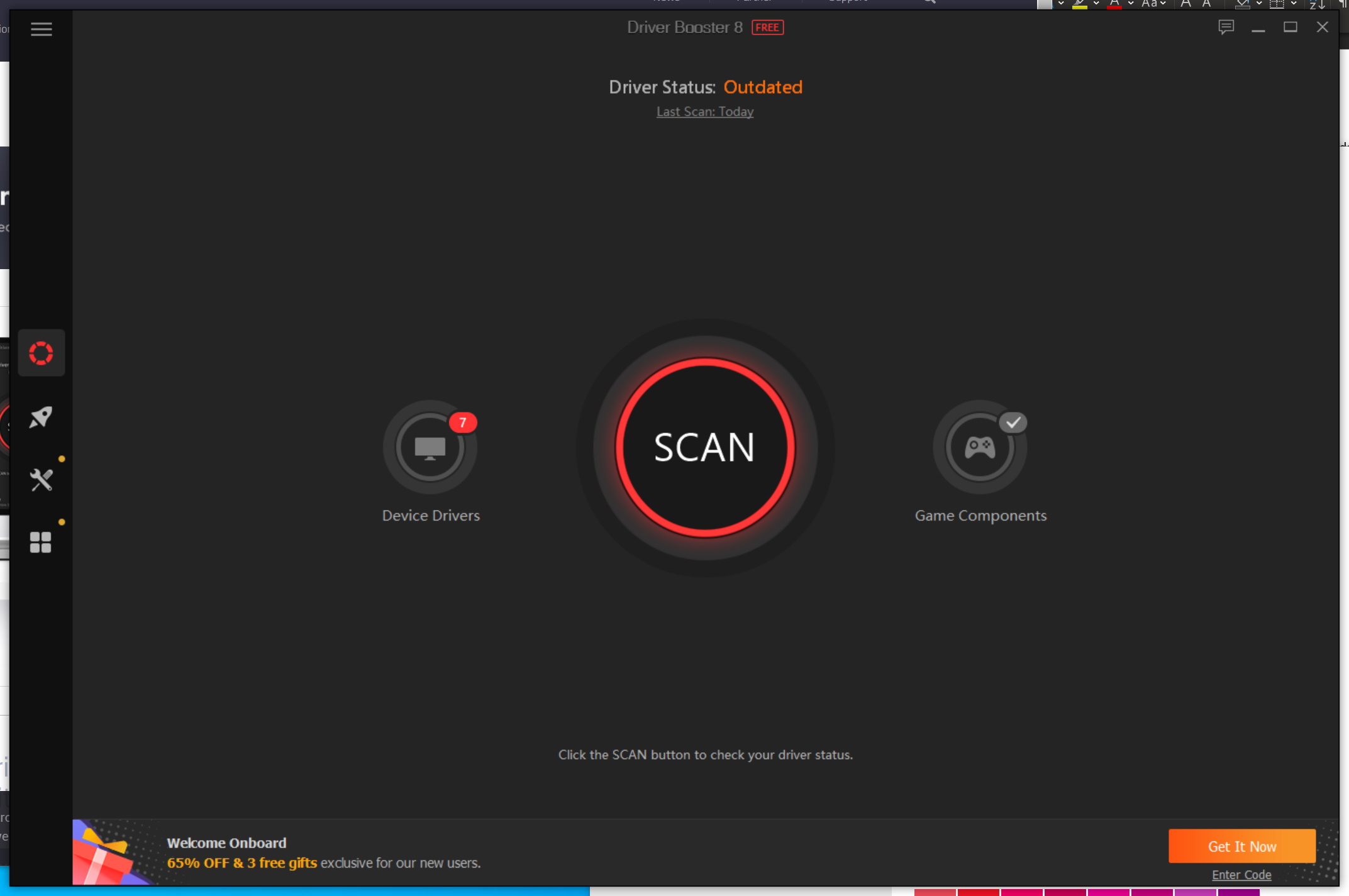Toggle the Game Components checkmark status
Image resolution: width=1349 pixels, height=896 pixels.
(1013, 423)
